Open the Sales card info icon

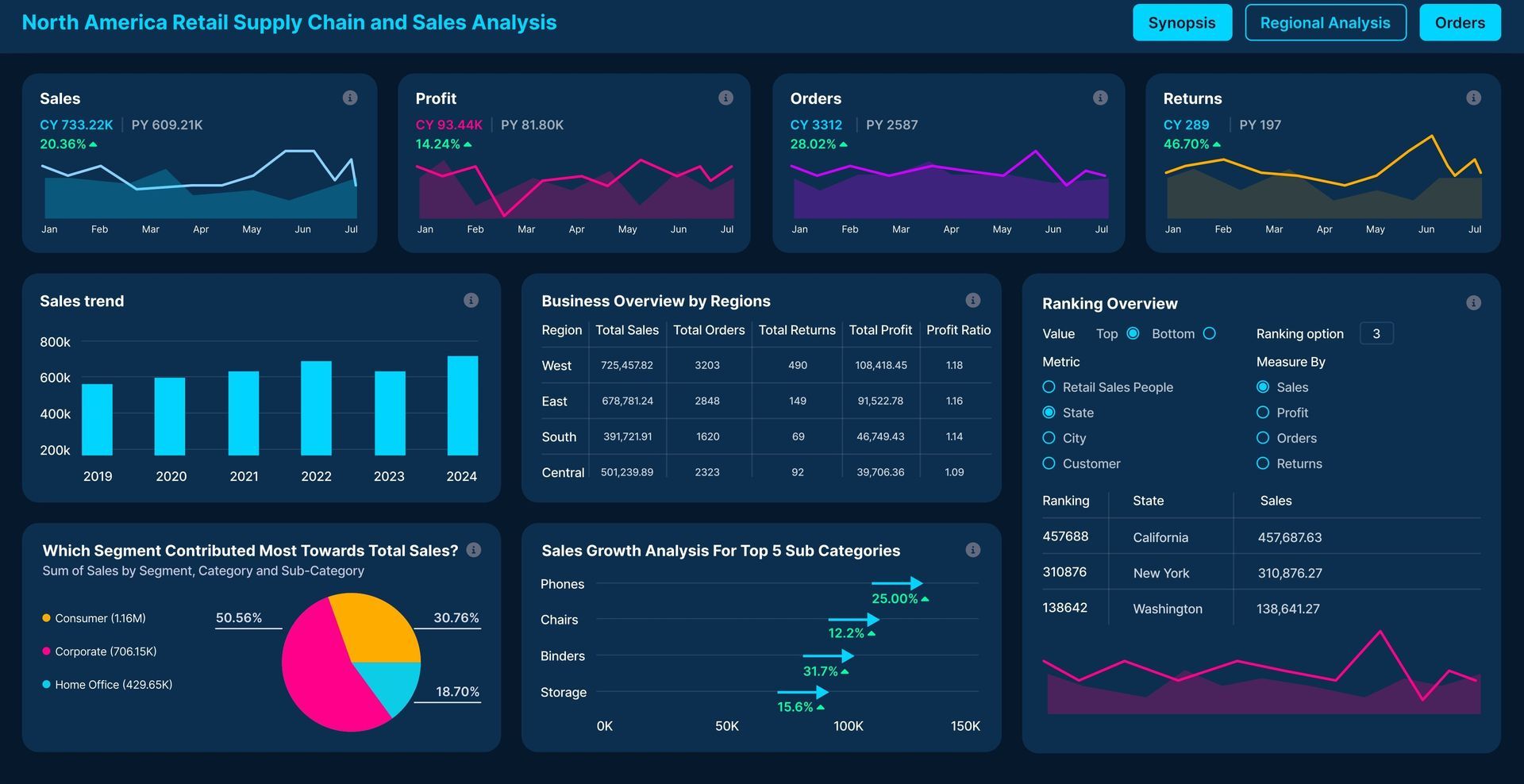pyautogui.click(x=350, y=98)
